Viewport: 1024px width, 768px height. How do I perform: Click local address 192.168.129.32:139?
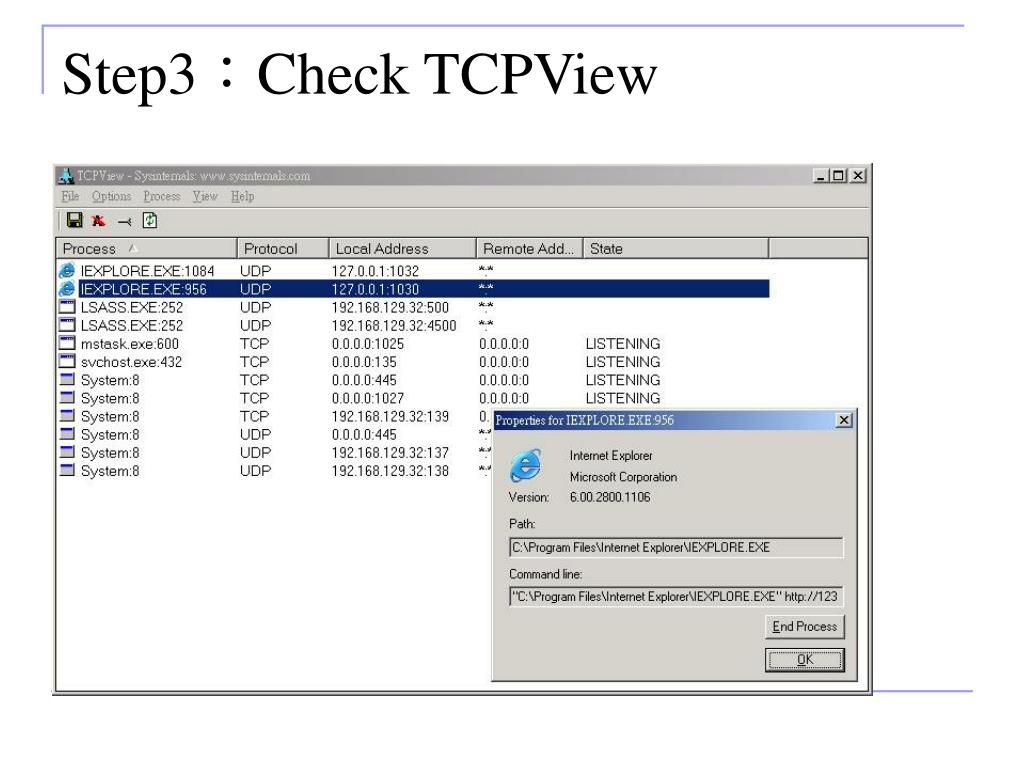pos(390,417)
